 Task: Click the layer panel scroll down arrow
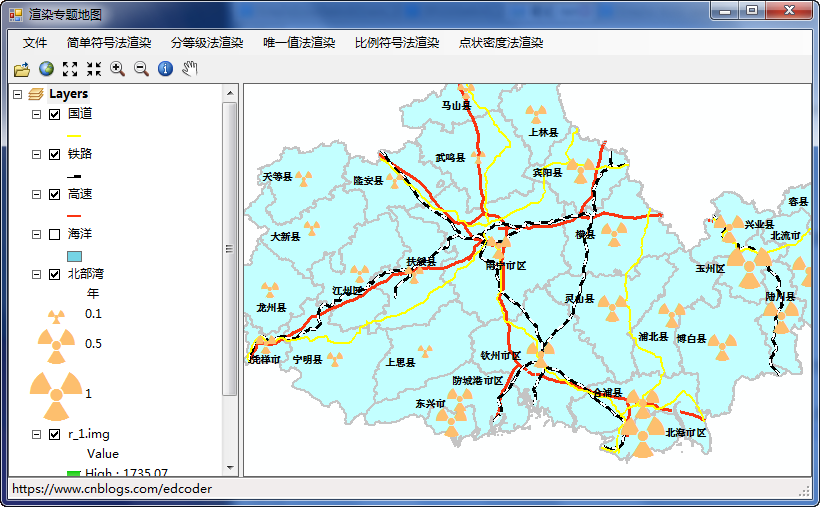coord(230,467)
